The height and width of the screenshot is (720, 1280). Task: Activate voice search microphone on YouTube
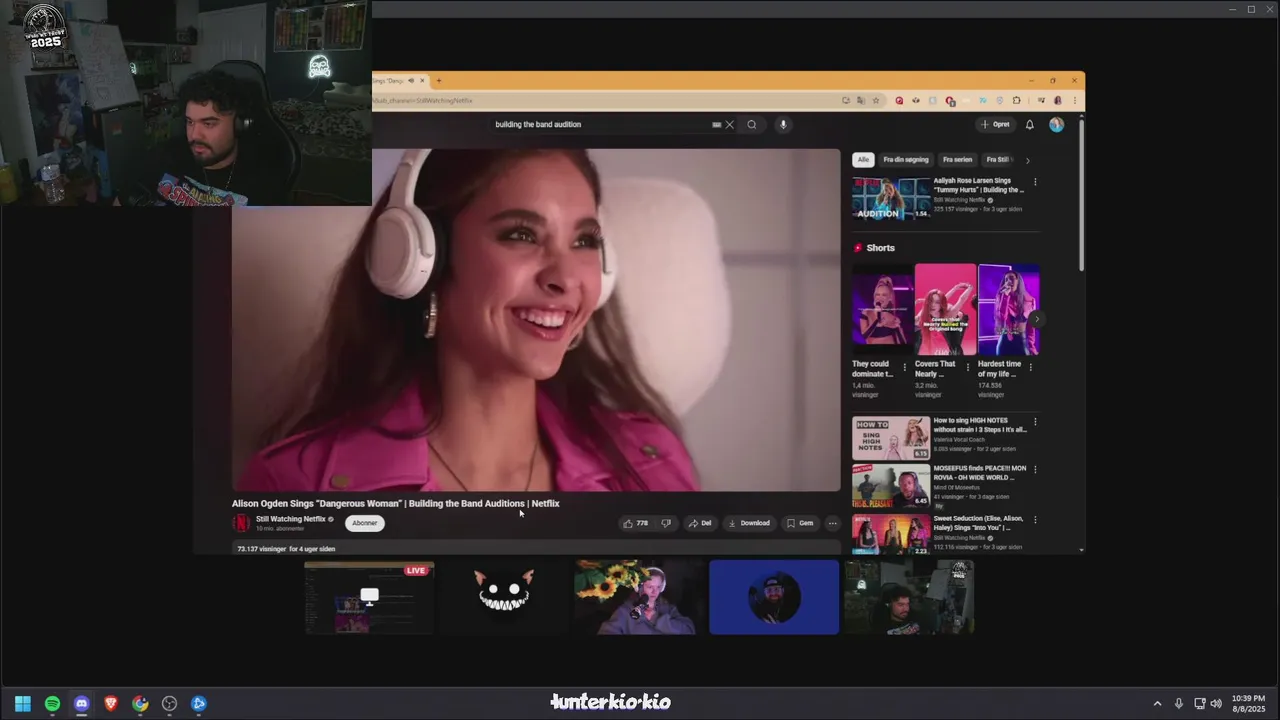[x=783, y=125]
